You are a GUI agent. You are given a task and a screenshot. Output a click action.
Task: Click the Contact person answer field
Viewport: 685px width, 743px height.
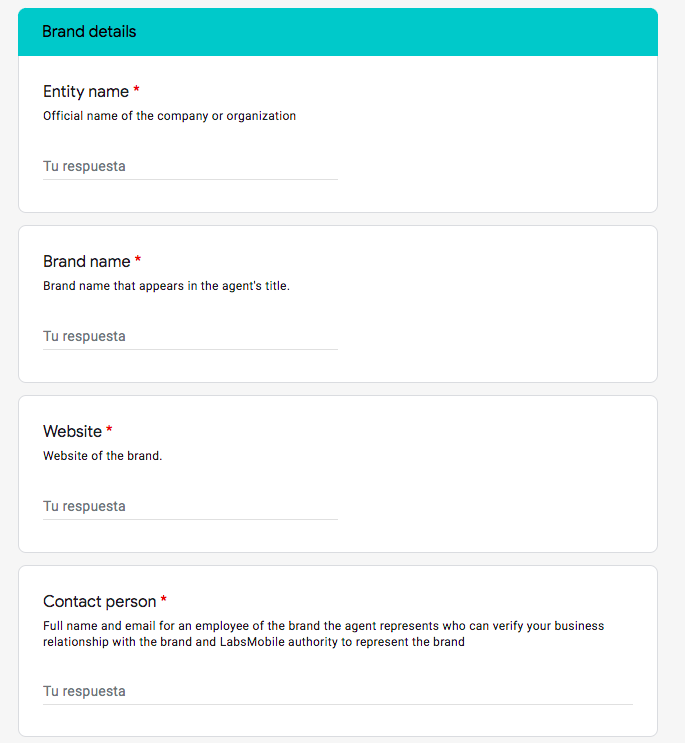point(338,691)
